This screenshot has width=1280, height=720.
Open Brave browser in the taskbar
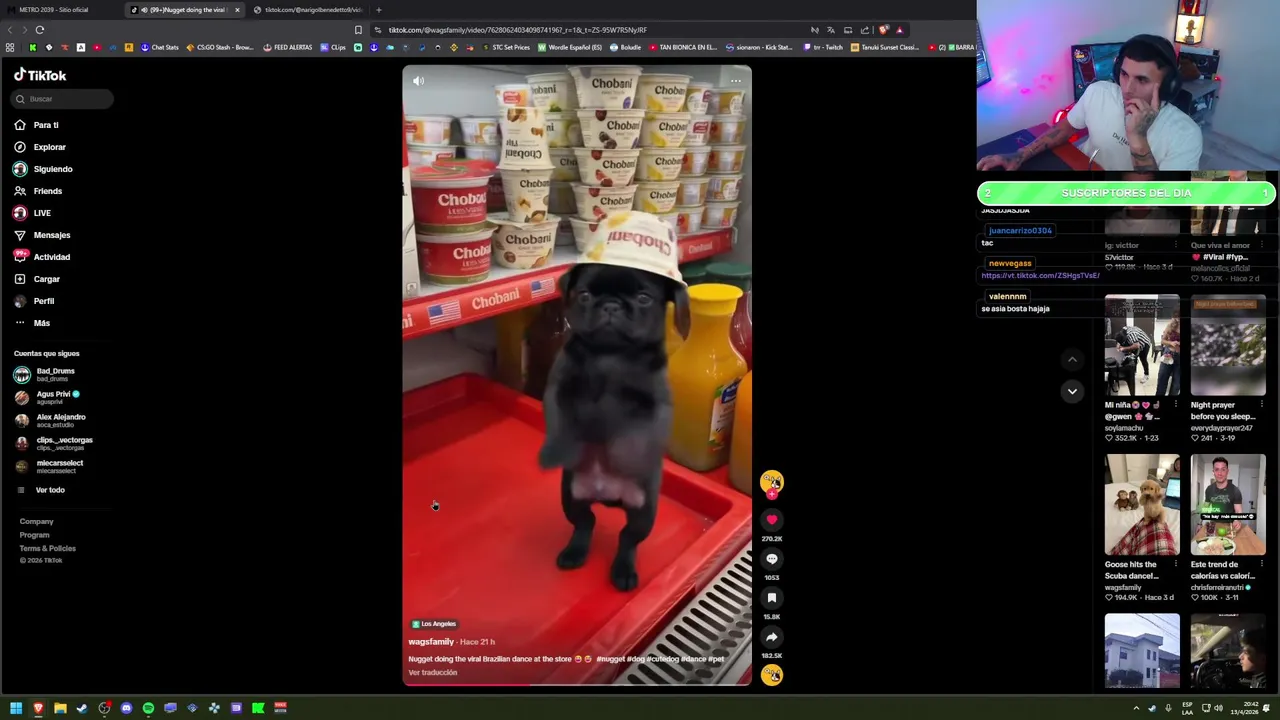click(x=38, y=708)
